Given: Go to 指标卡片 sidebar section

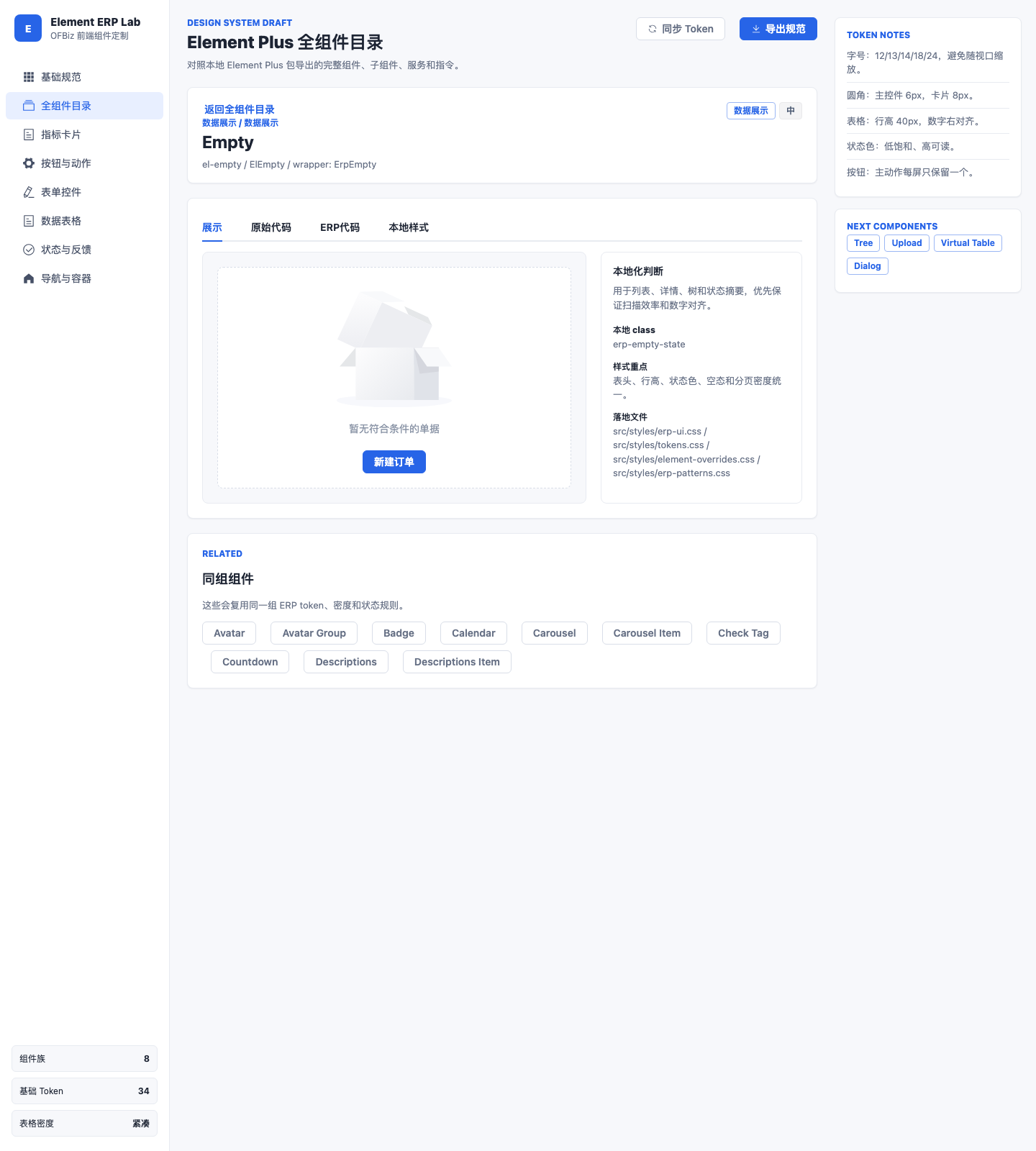Looking at the screenshot, I should pos(84,135).
